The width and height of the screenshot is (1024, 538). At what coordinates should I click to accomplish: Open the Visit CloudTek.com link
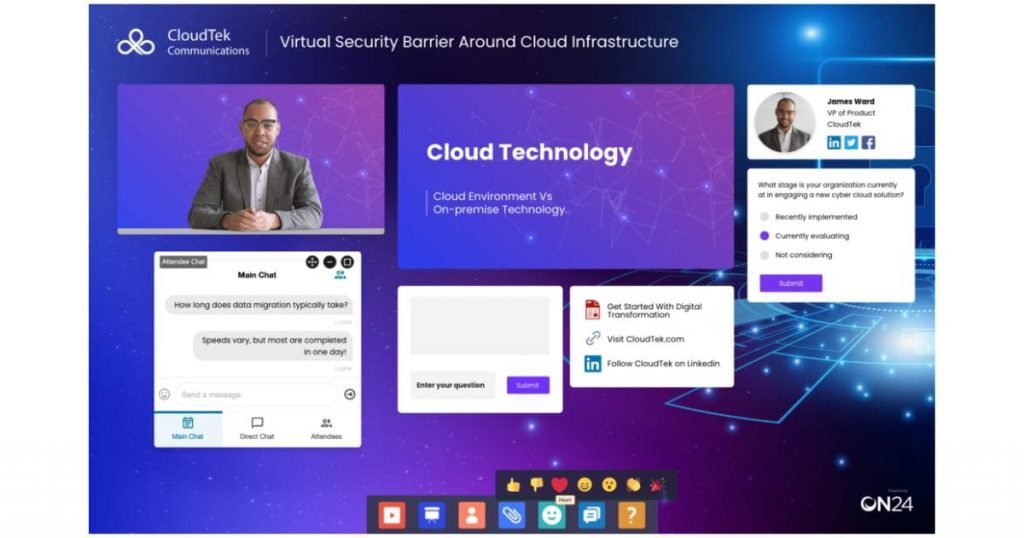click(645, 339)
